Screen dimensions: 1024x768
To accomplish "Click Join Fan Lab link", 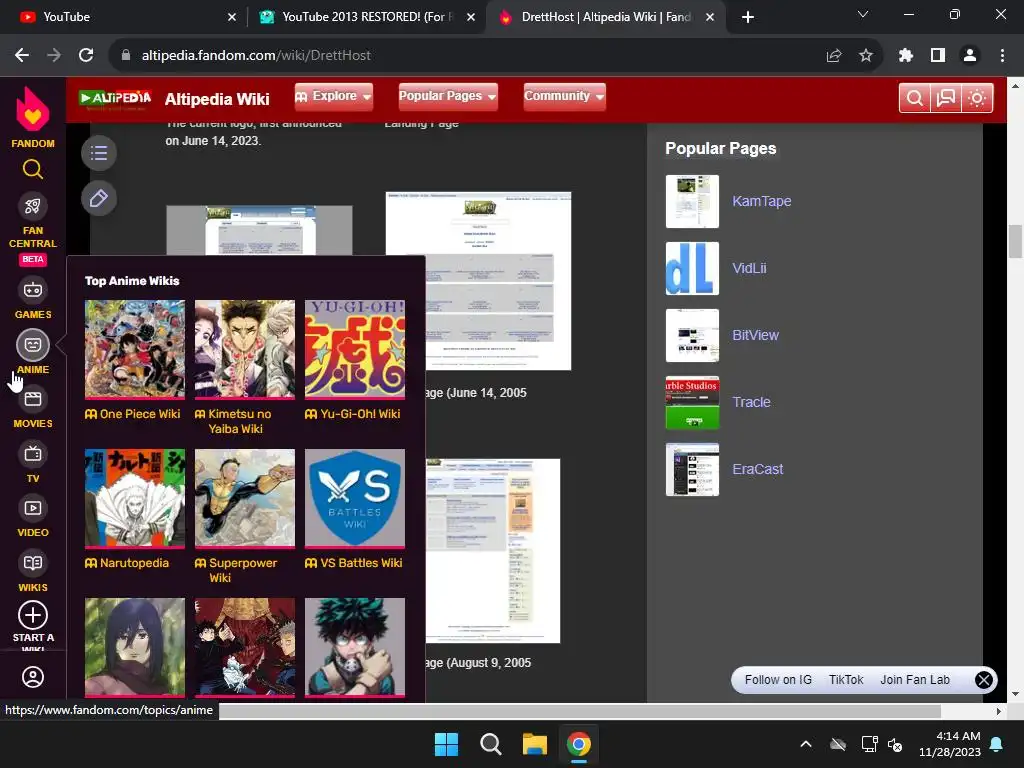I will [914, 680].
